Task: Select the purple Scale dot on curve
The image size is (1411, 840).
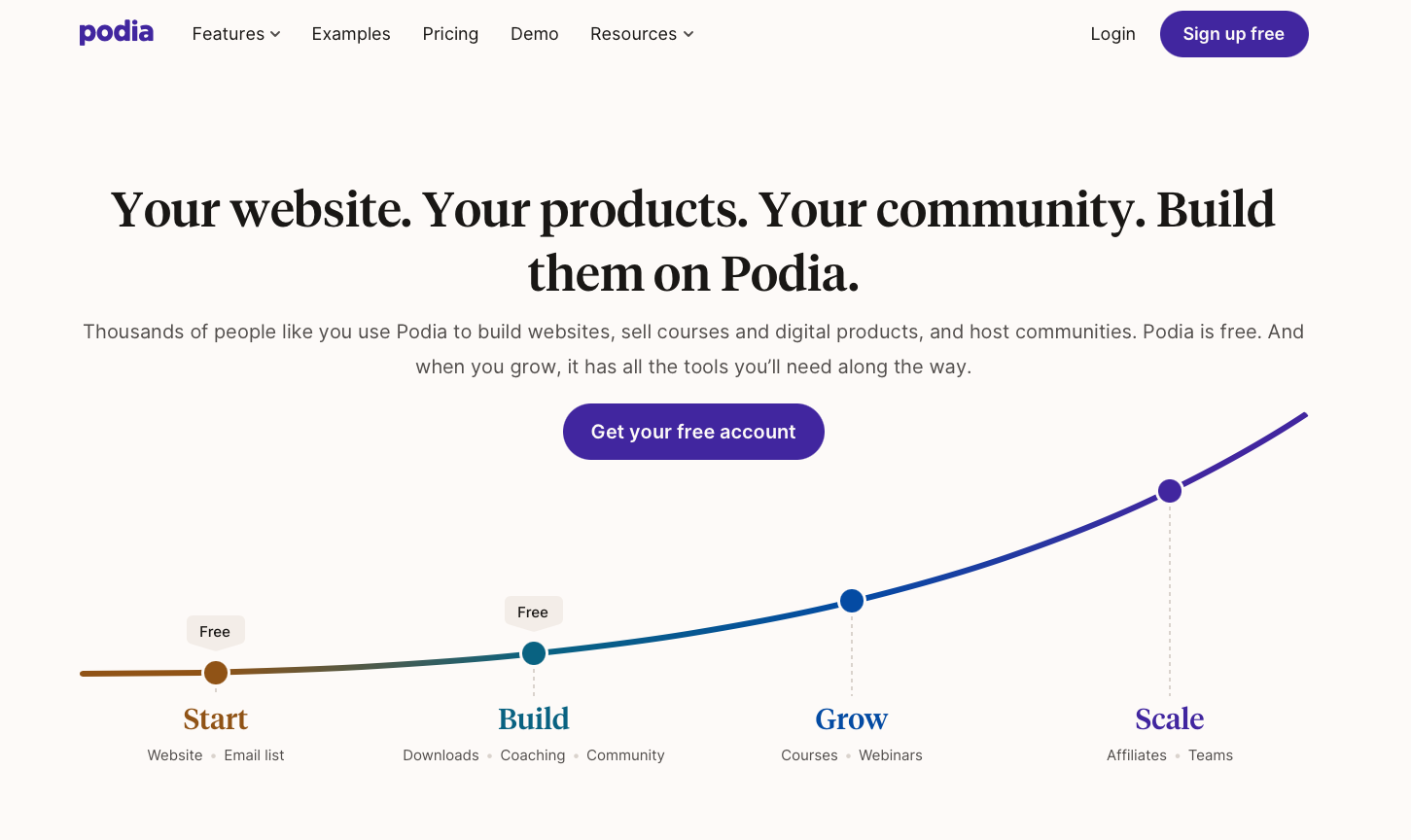Action: pos(1170,491)
